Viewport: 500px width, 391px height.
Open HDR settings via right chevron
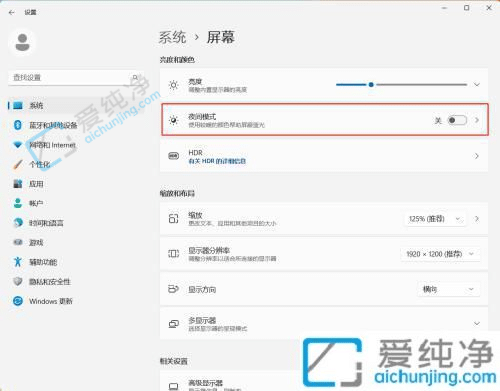477,156
